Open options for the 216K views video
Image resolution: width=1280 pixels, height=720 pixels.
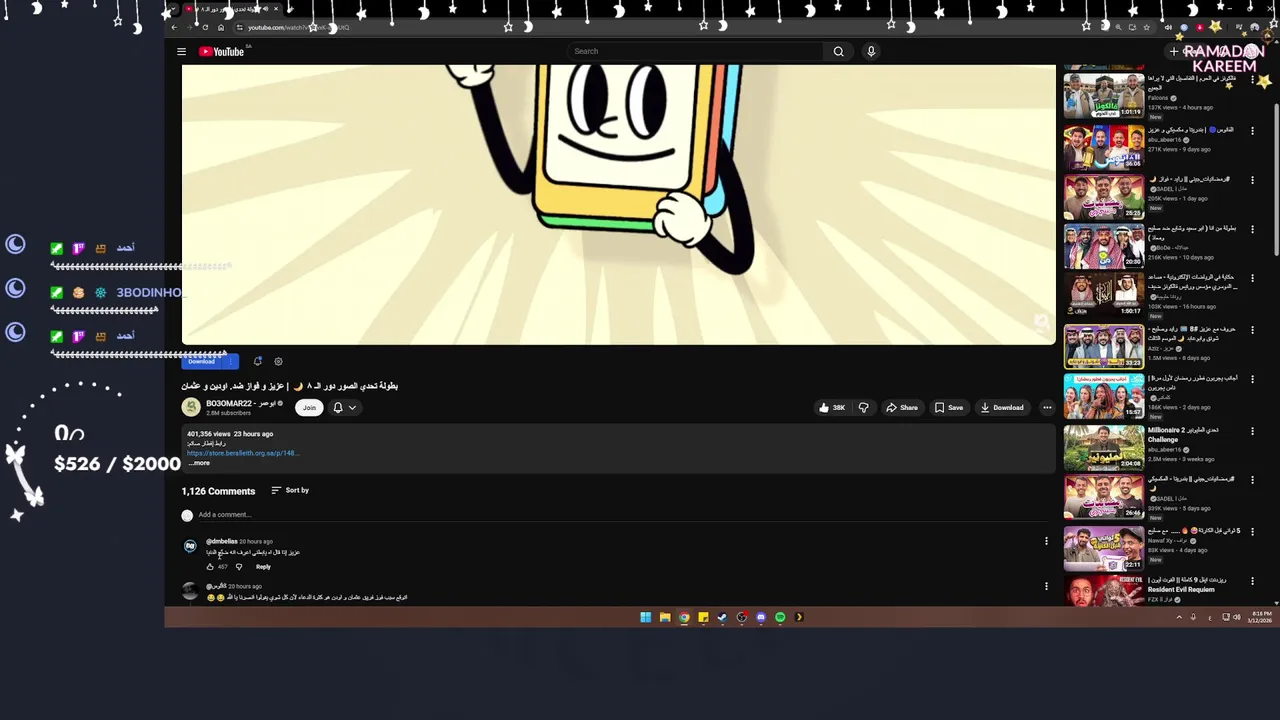[1252, 229]
